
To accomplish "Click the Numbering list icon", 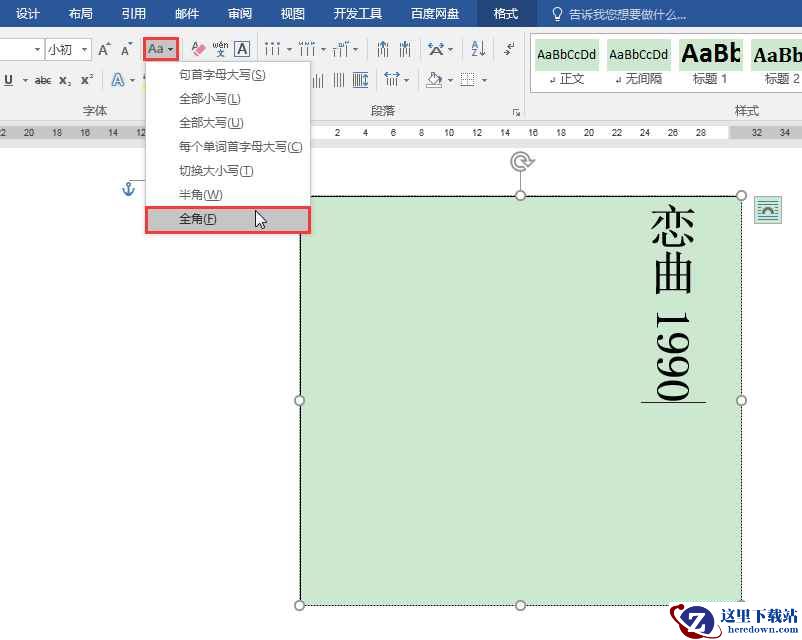I will (x=307, y=50).
